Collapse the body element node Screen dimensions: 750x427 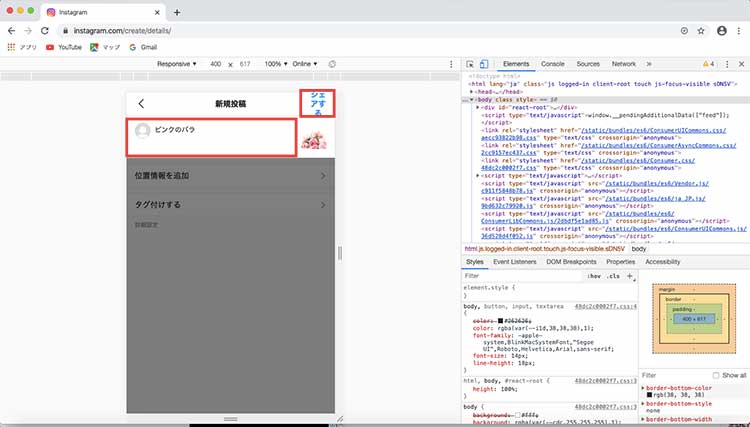pyautogui.click(x=472, y=99)
